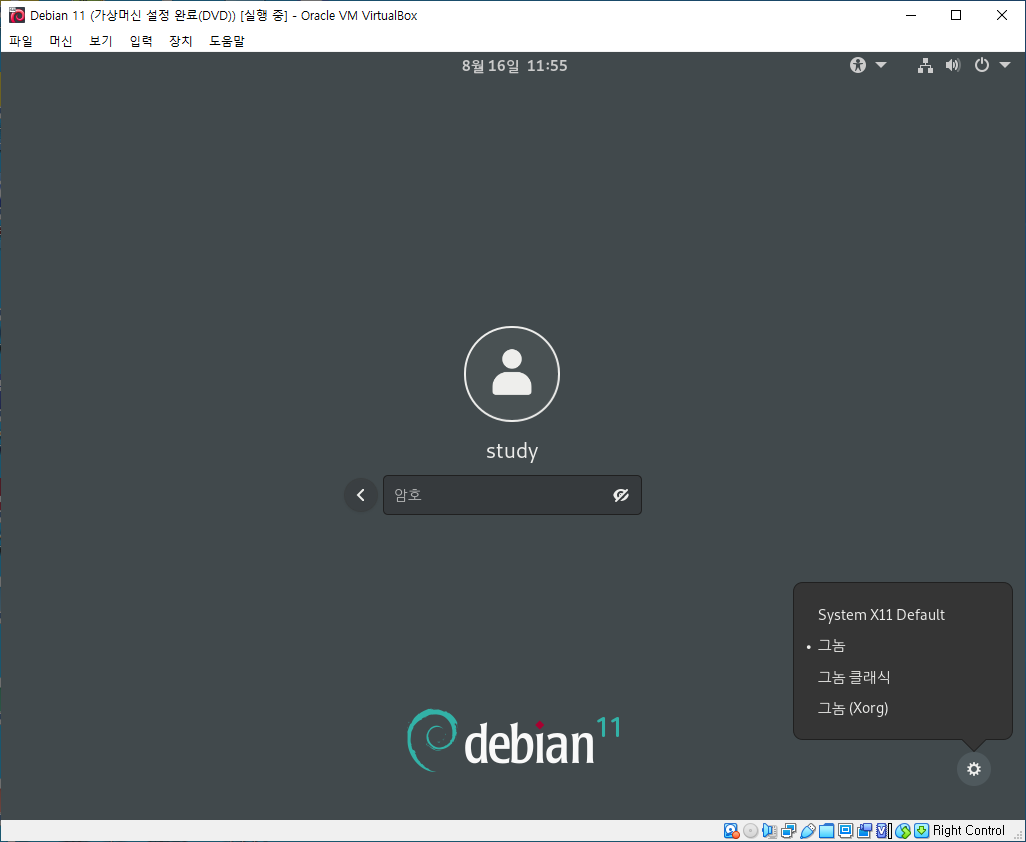This screenshot has height=842, width=1026.
Task: Click the CPU virtualization status icon
Action: 882,830
